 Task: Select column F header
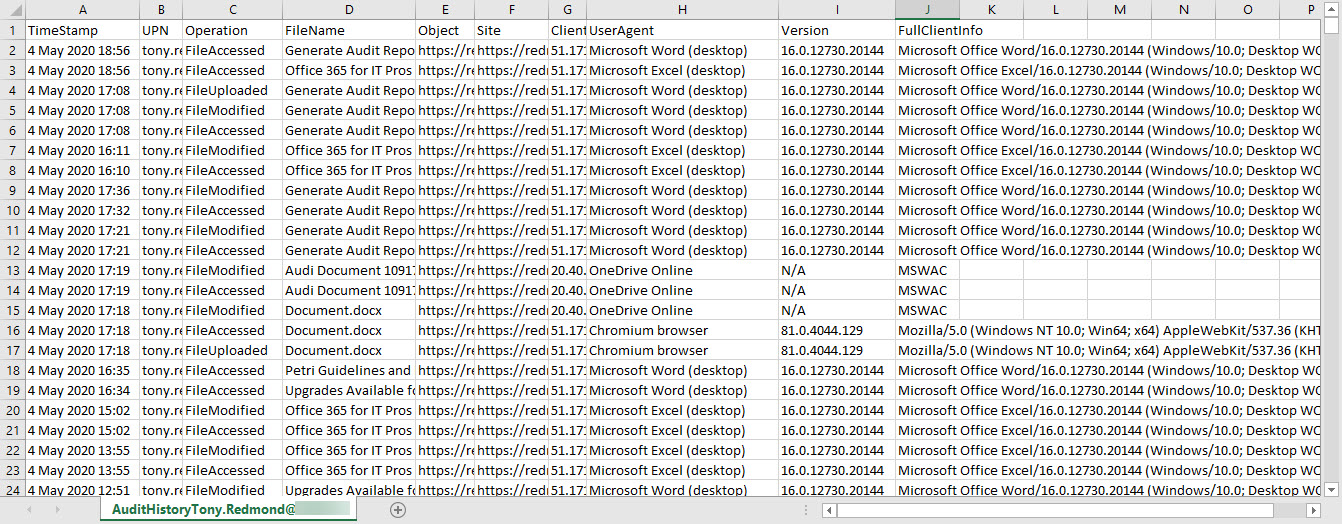[511, 9]
